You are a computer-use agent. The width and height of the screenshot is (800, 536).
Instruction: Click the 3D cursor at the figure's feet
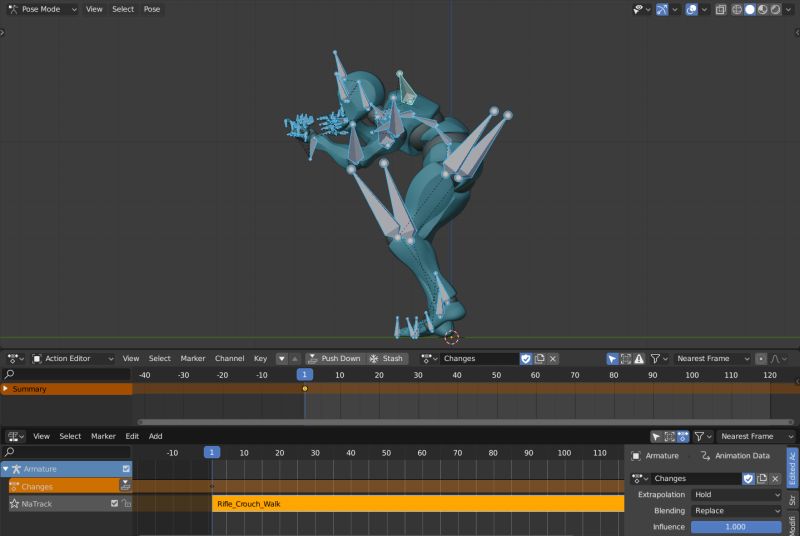(452, 337)
